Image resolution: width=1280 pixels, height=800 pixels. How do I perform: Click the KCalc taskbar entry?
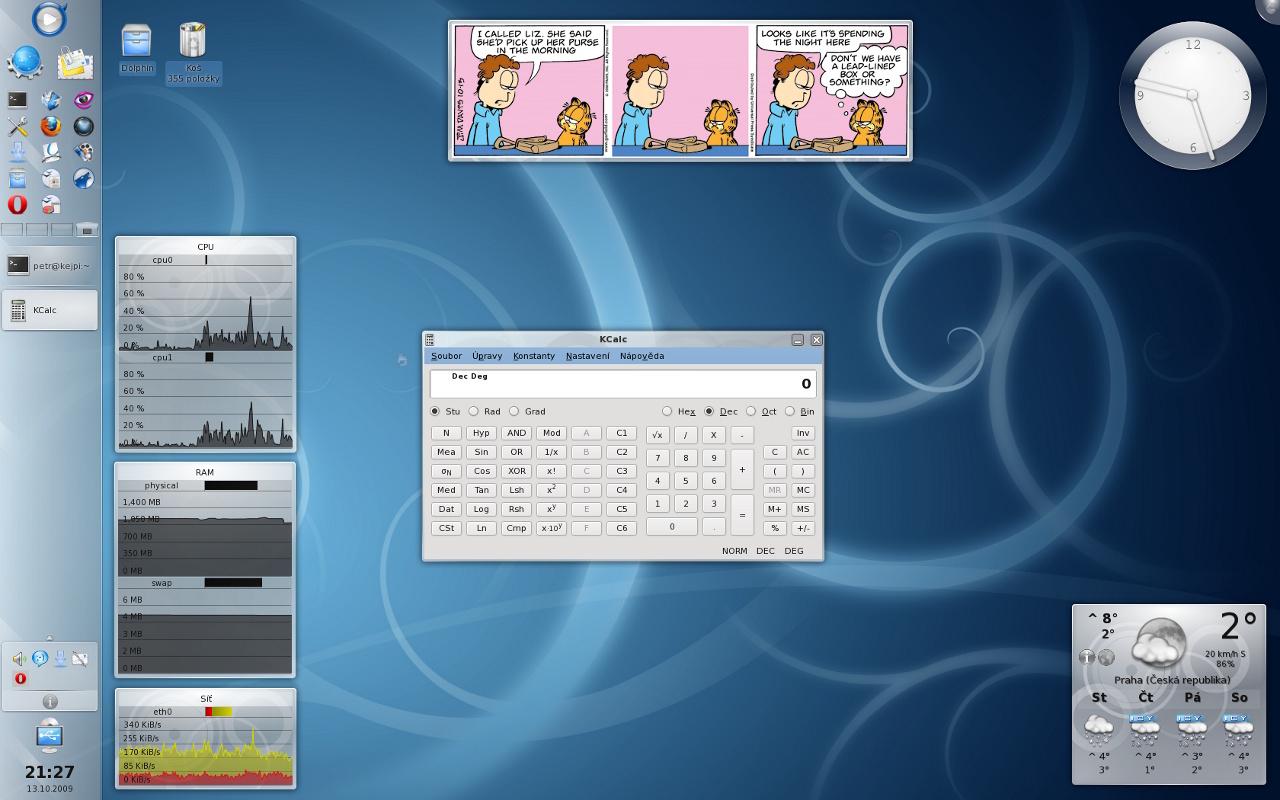click(x=50, y=310)
